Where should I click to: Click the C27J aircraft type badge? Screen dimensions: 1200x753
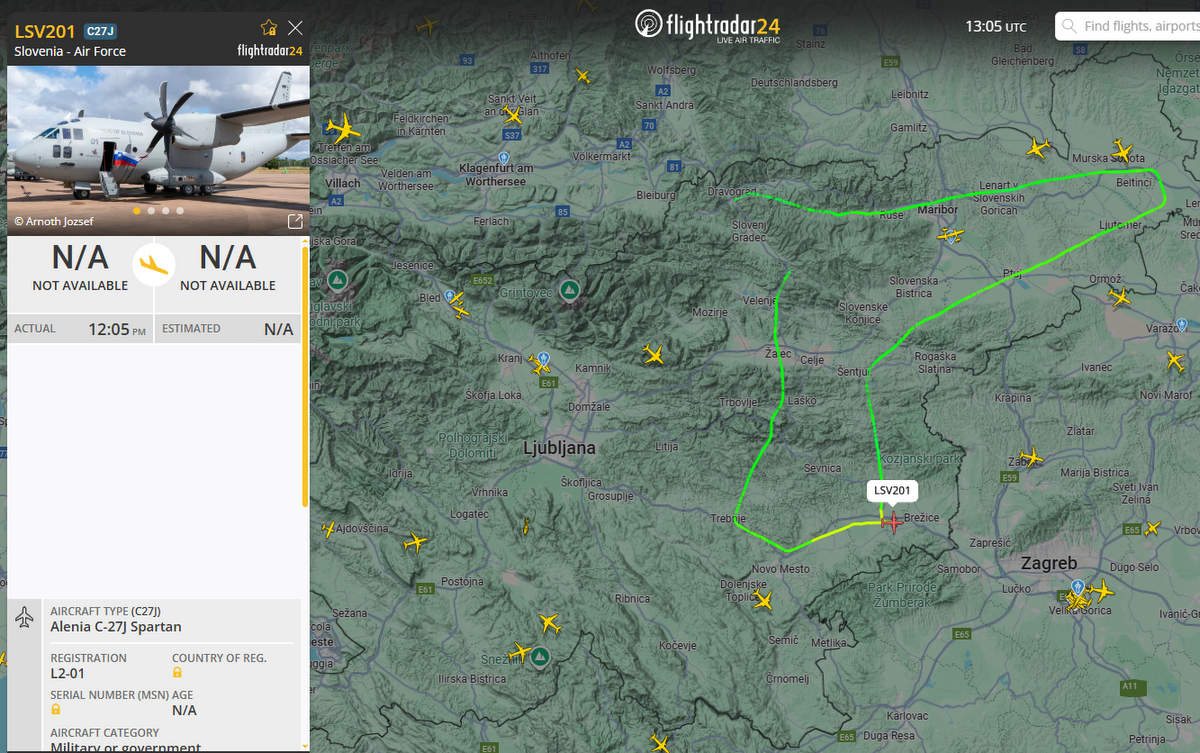[x=99, y=31]
